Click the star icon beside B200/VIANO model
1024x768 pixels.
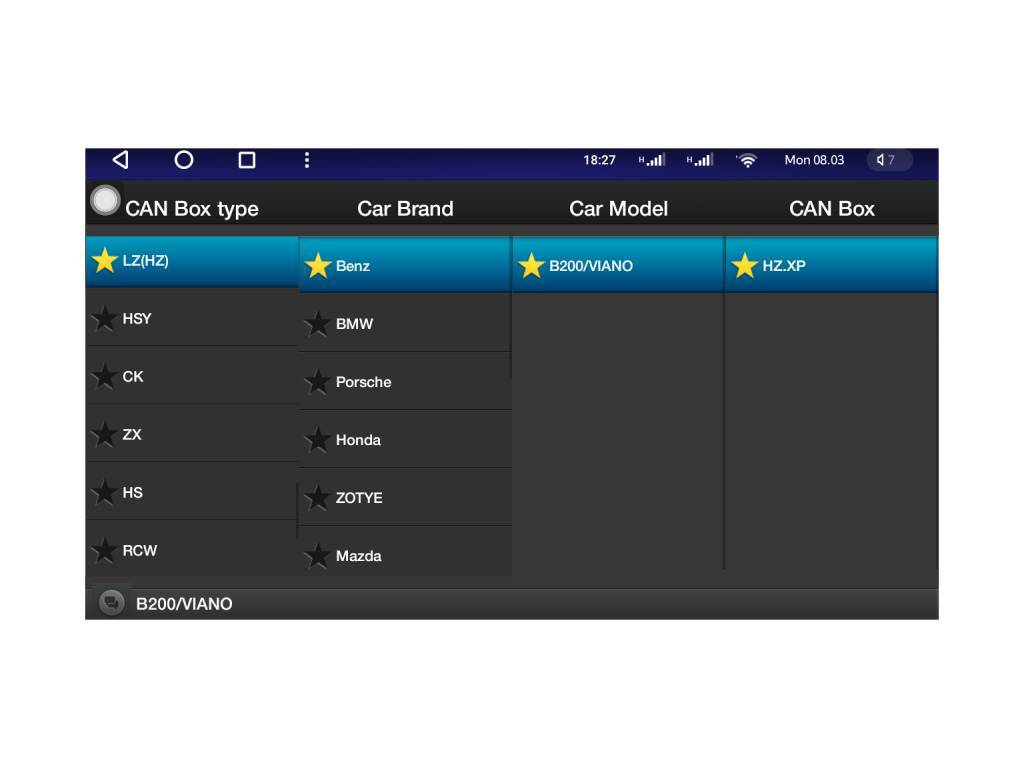click(531, 266)
